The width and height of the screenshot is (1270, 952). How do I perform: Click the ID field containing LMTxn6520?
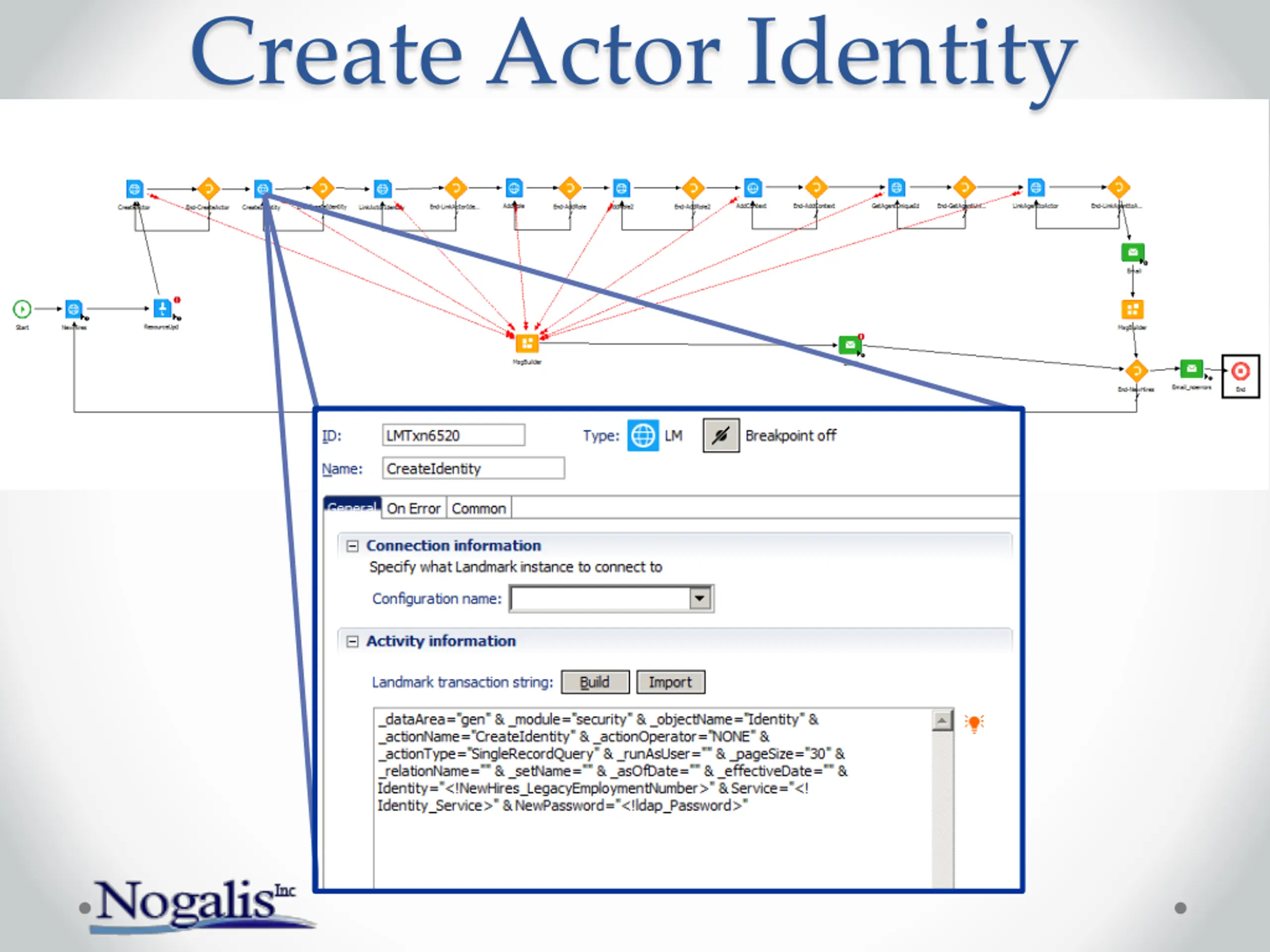[x=453, y=435]
